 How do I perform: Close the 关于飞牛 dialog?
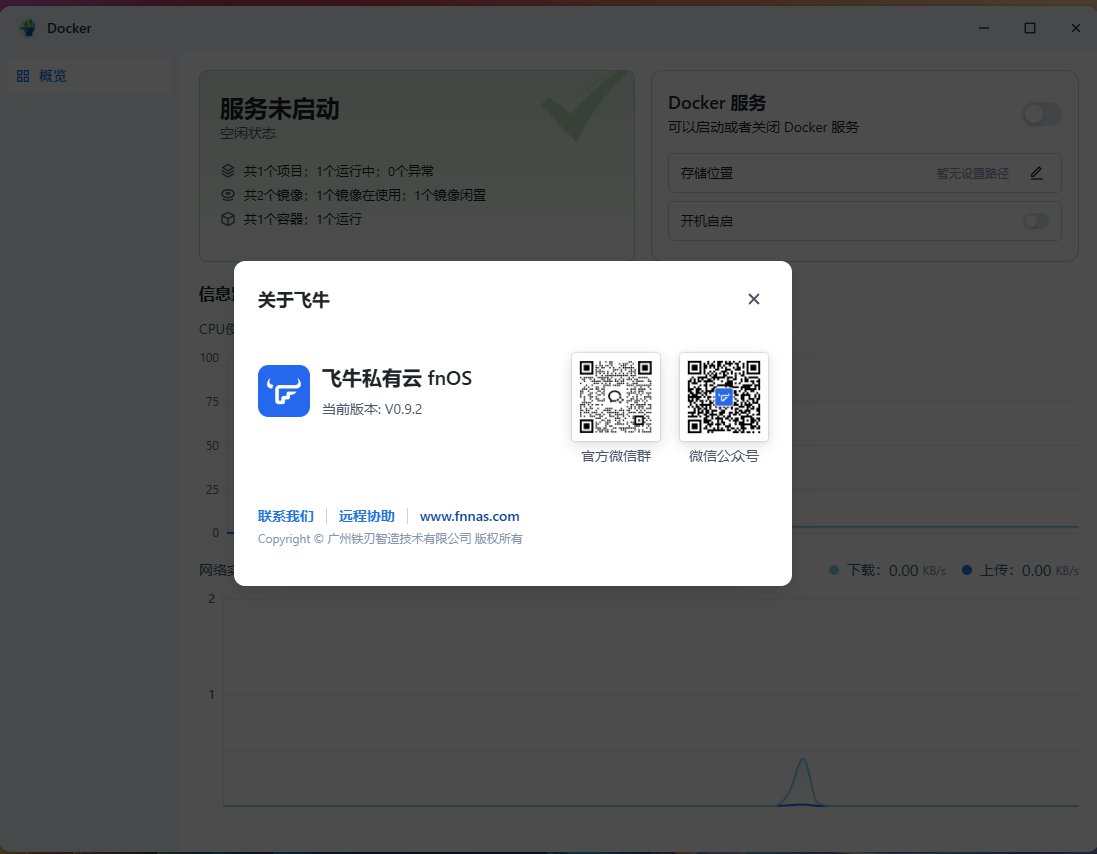click(753, 299)
